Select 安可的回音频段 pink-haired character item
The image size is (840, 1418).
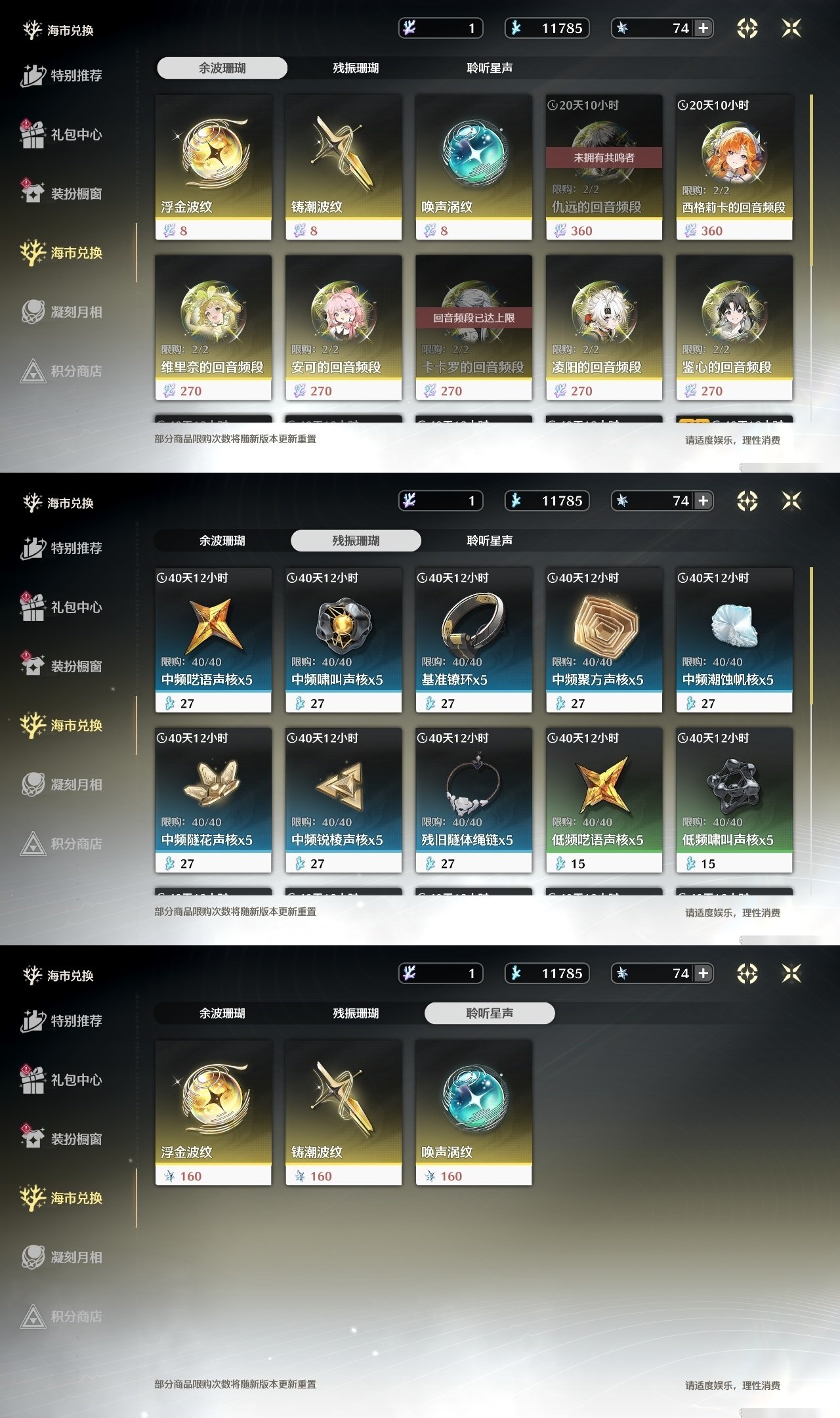click(343, 328)
